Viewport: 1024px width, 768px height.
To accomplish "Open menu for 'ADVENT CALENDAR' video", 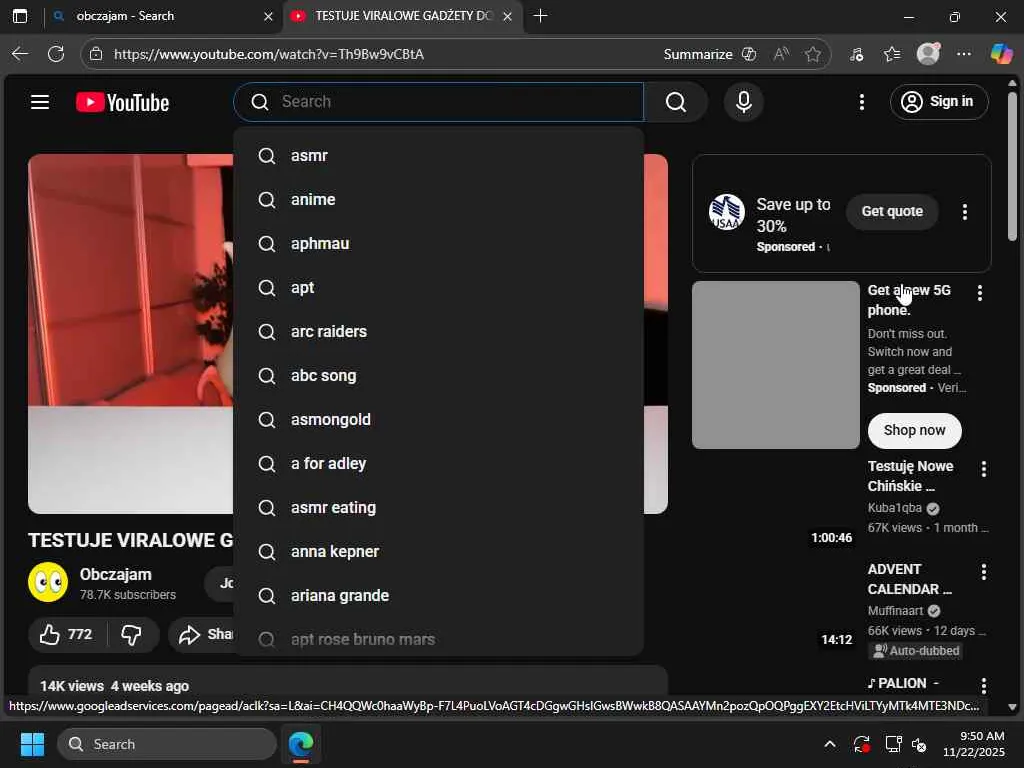I will (984, 572).
